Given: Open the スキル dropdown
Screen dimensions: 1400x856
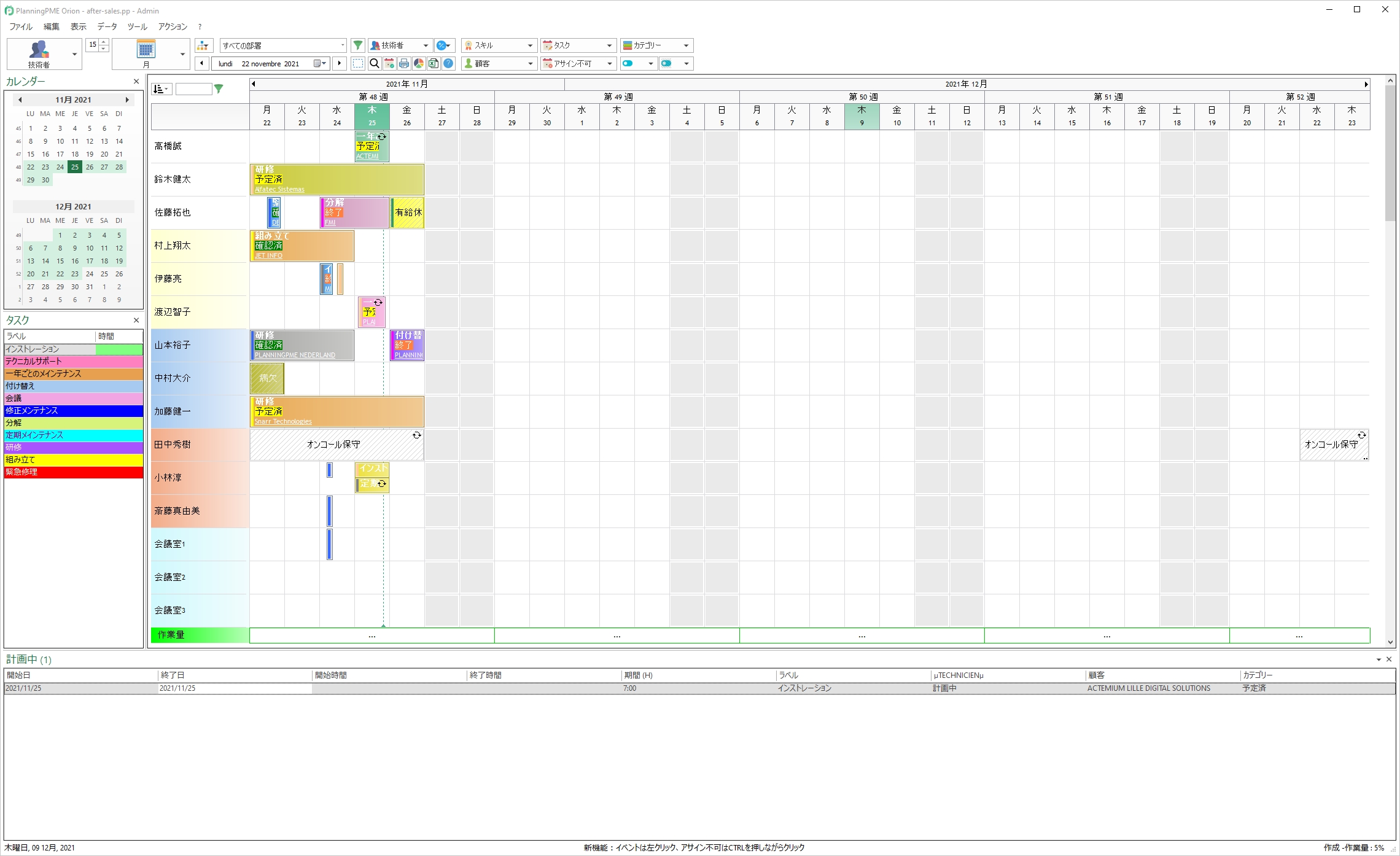Looking at the screenshot, I should point(499,45).
